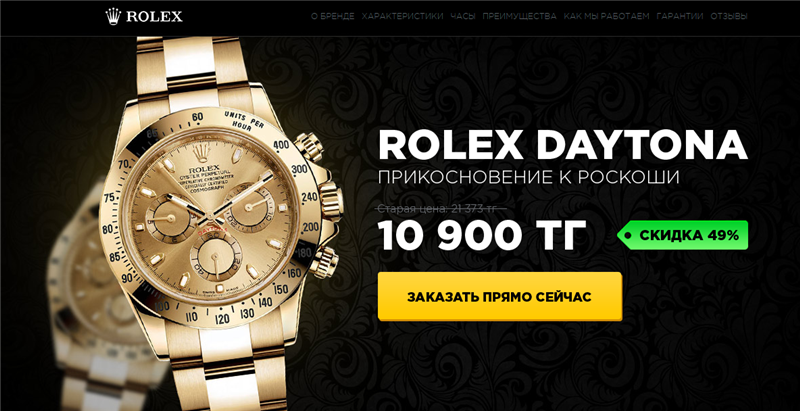Go to the ХАРАКТЕРИСТИКИ section
800x411 pixels.
tap(403, 16)
